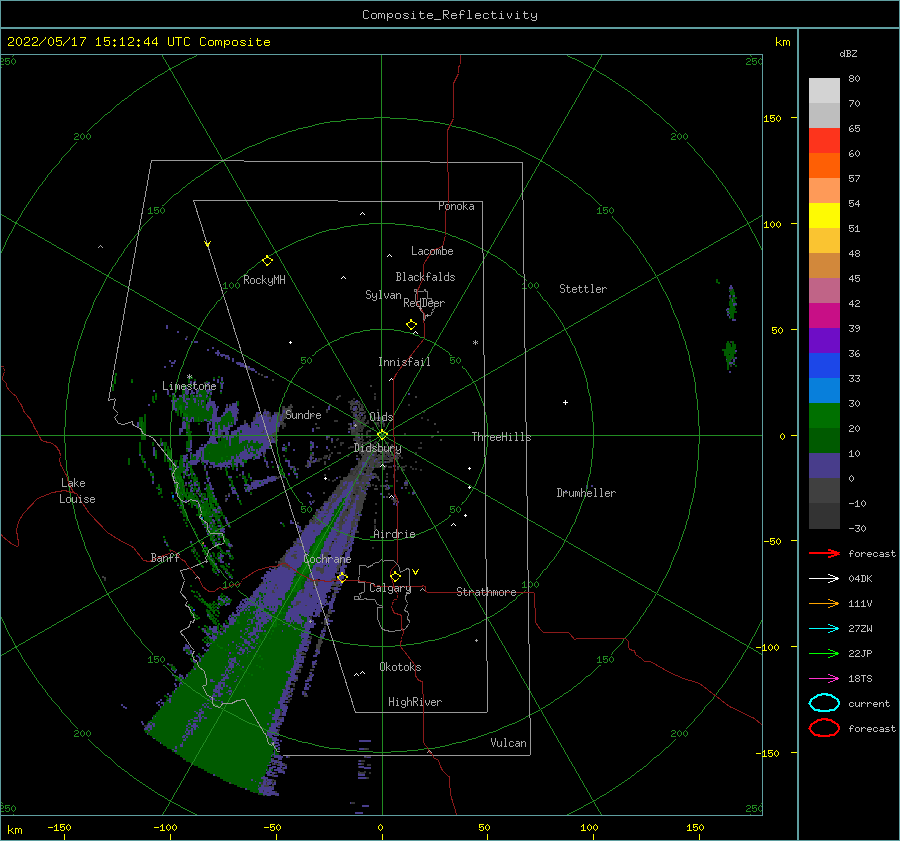The width and height of the screenshot is (900, 841).
Task: Select the orange 60 dBZ legend swatch
Action: click(x=824, y=166)
